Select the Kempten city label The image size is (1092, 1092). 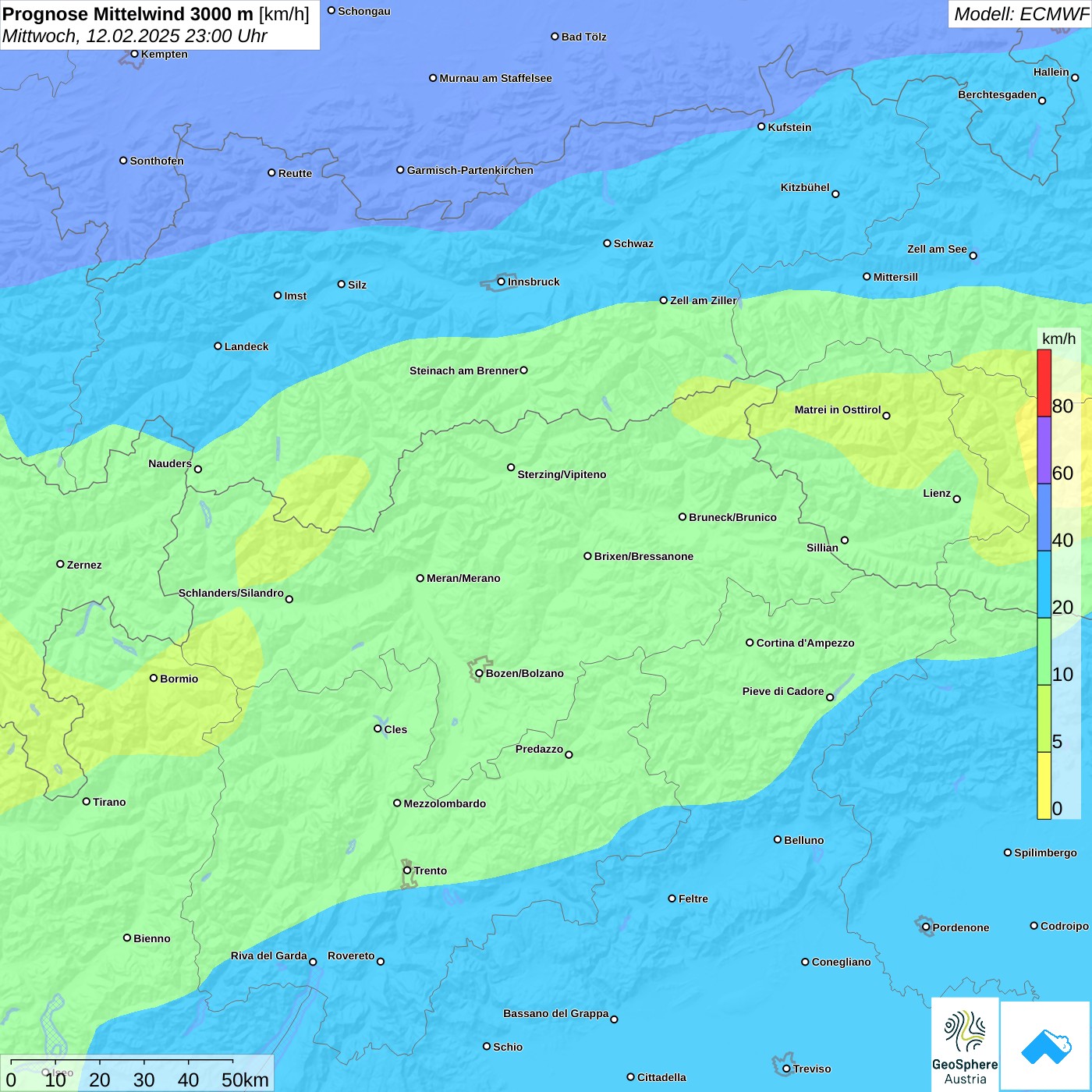tap(164, 54)
